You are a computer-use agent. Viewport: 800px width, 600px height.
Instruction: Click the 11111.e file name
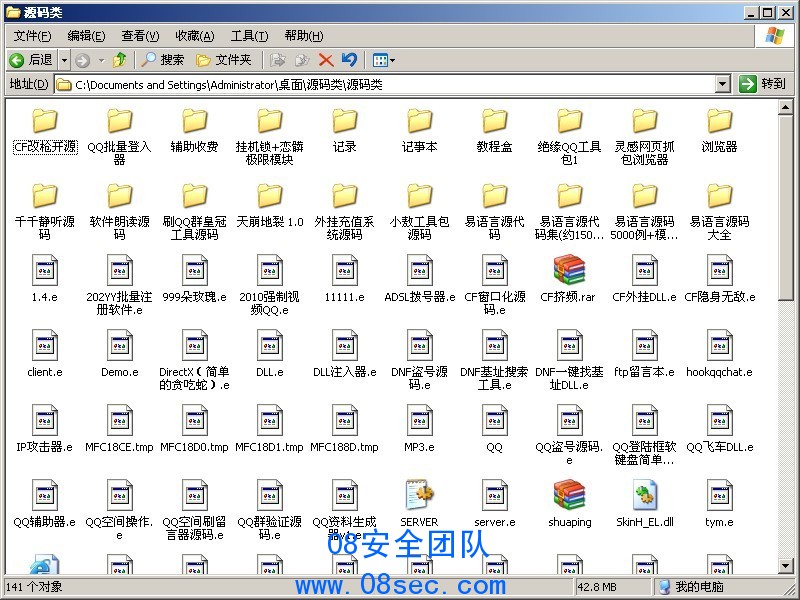(x=344, y=297)
